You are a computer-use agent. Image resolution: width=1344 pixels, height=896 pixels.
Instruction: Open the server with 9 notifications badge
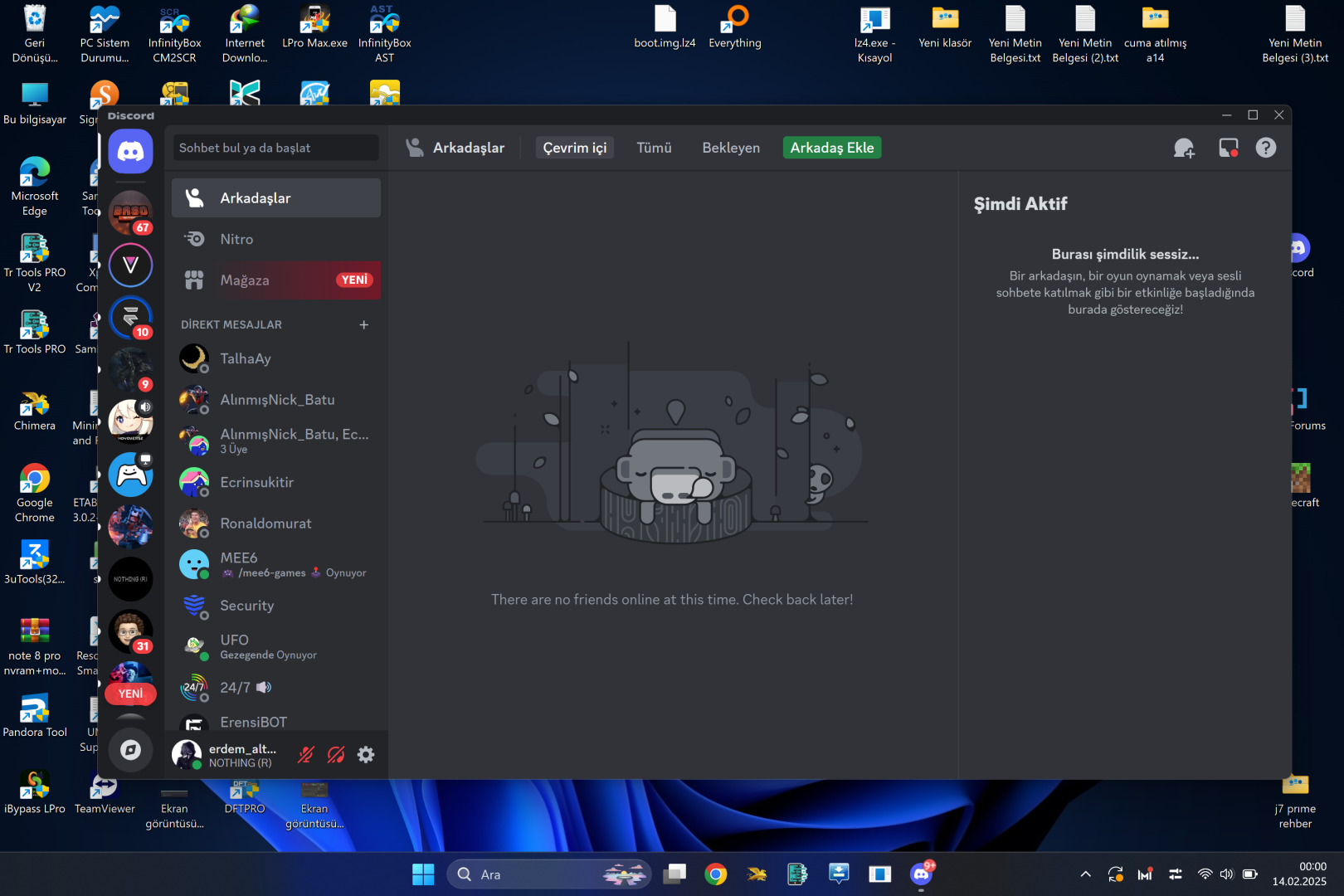[x=130, y=370]
